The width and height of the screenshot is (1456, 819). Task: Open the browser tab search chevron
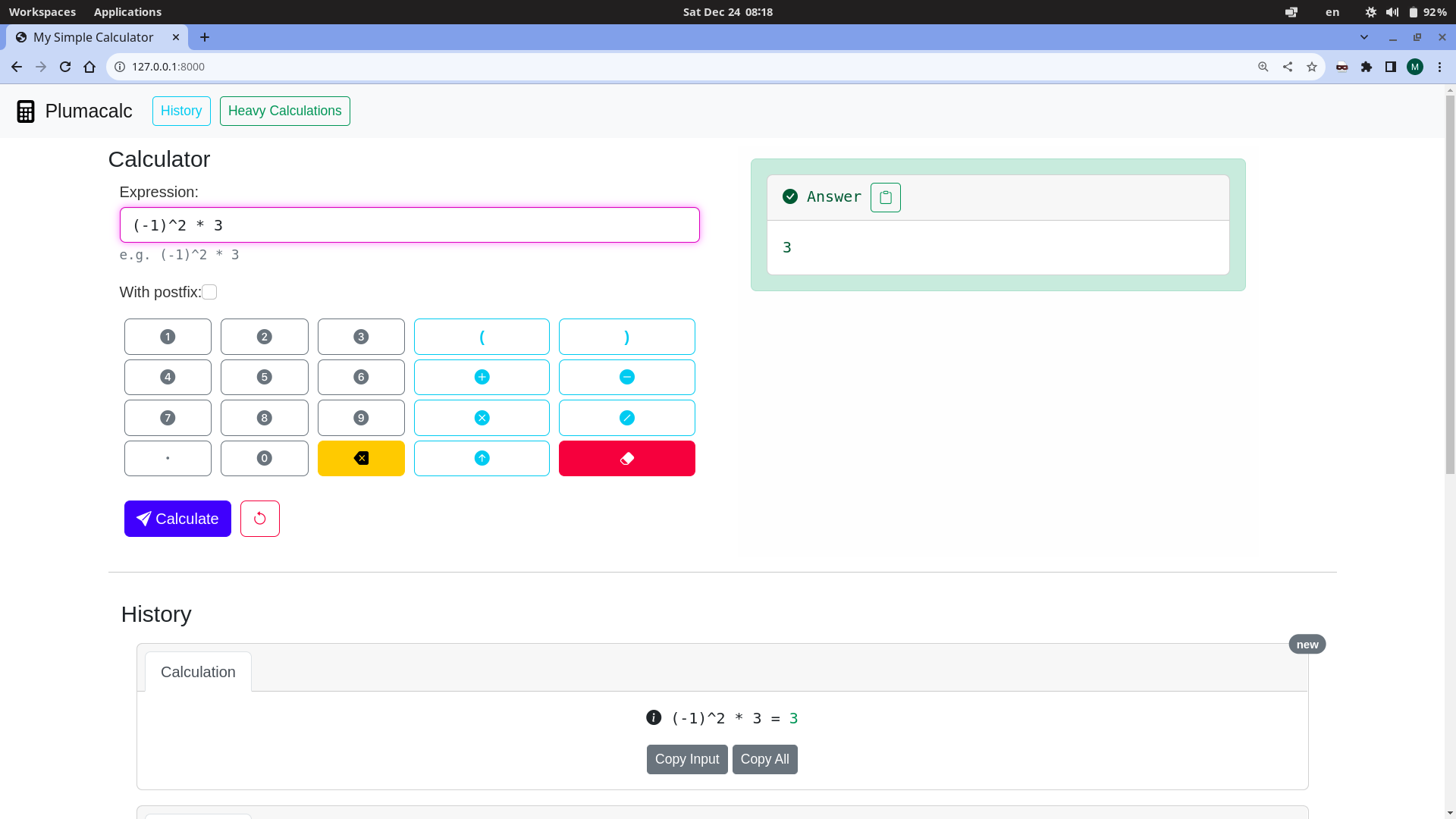click(1364, 37)
